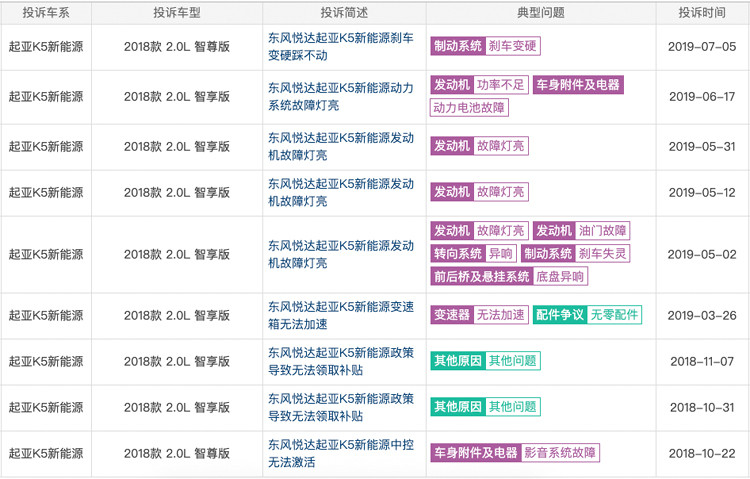The width and height of the screenshot is (750, 479).
Task: Click the 发动机 油门故障 tag
Action: (581, 231)
